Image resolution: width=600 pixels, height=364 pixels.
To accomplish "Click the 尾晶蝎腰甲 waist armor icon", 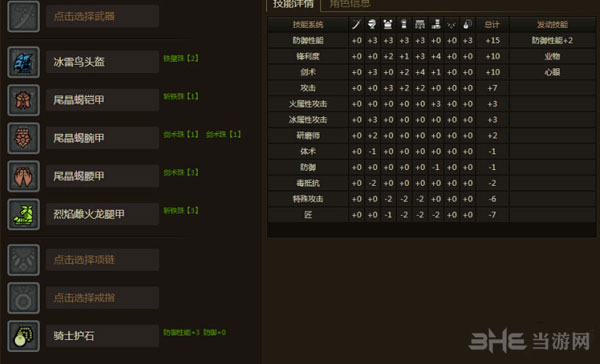I will pos(23,176).
